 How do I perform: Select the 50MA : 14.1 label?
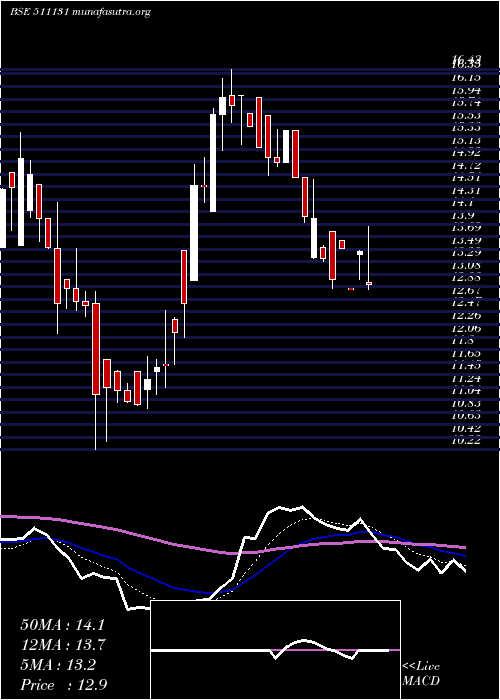[62, 625]
